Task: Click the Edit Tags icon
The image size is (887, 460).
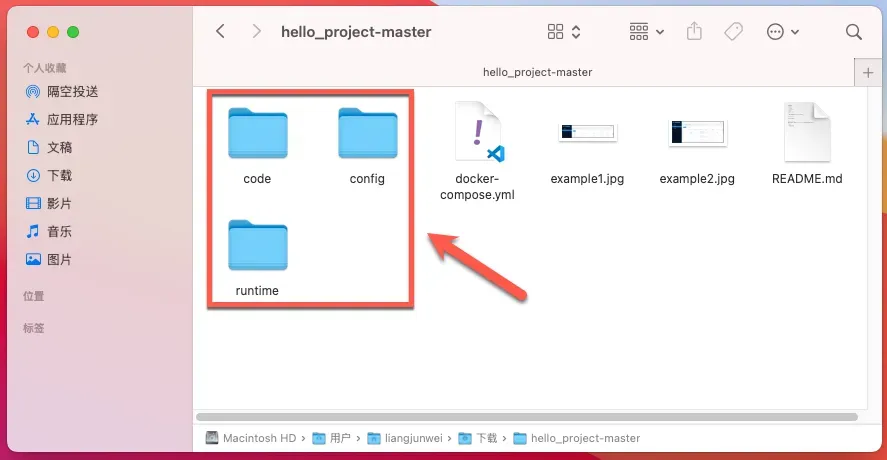Action: tap(733, 32)
